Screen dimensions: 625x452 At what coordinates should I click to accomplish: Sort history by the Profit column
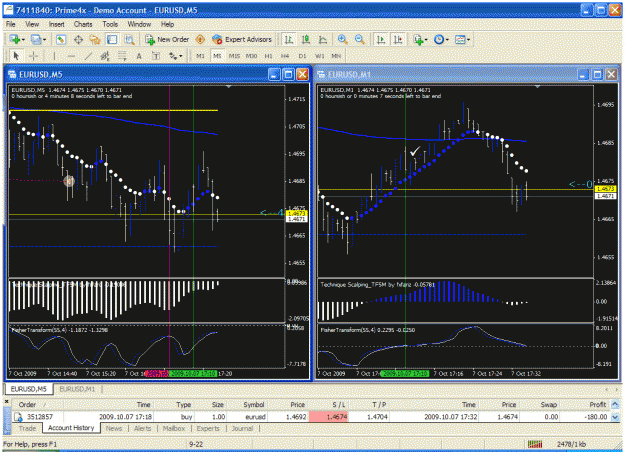tap(585, 405)
